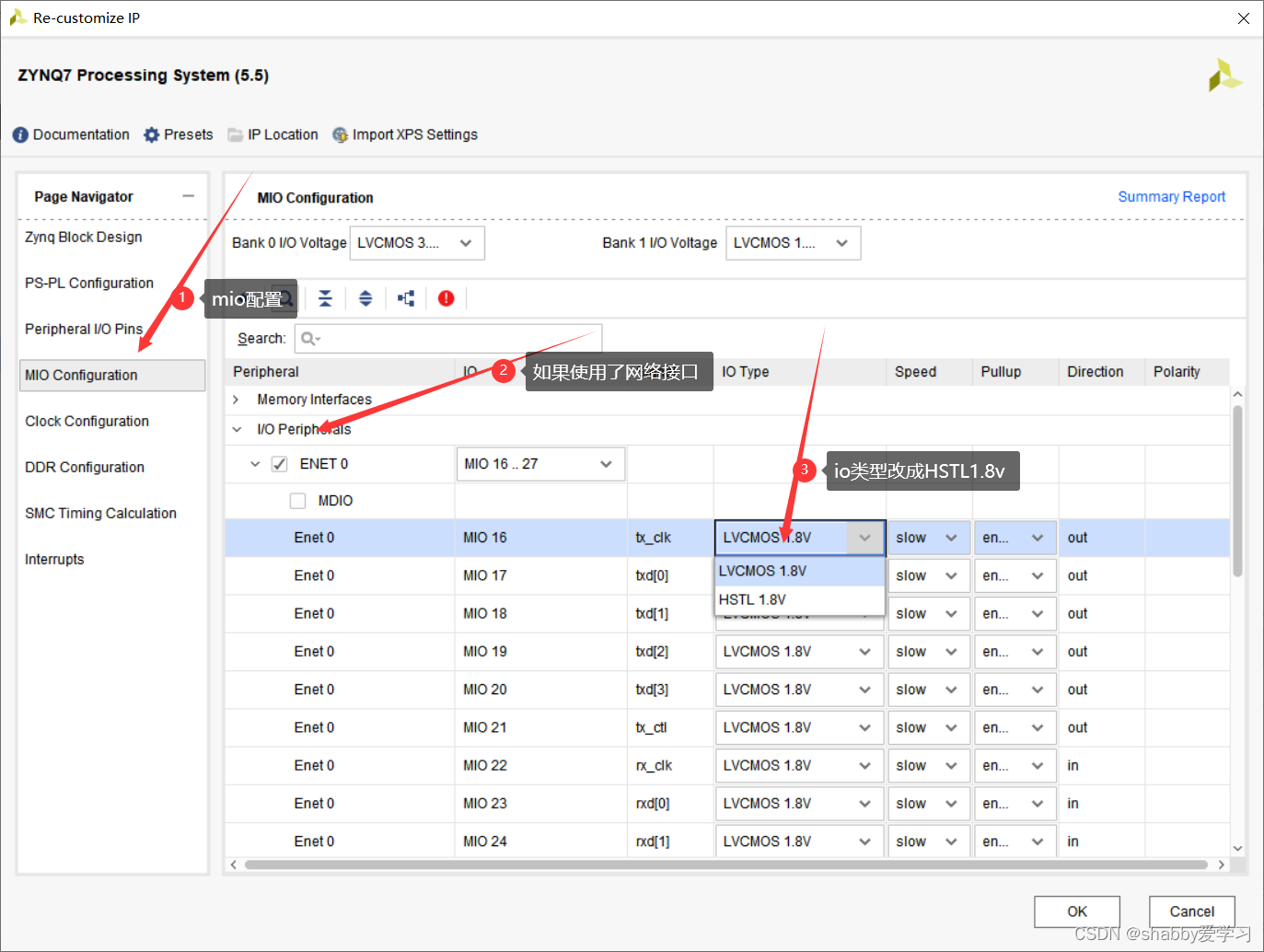Open Bank 1 I/O Voltage dropdown
Viewport: 1264px width, 952px height.
[x=794, y=243]
